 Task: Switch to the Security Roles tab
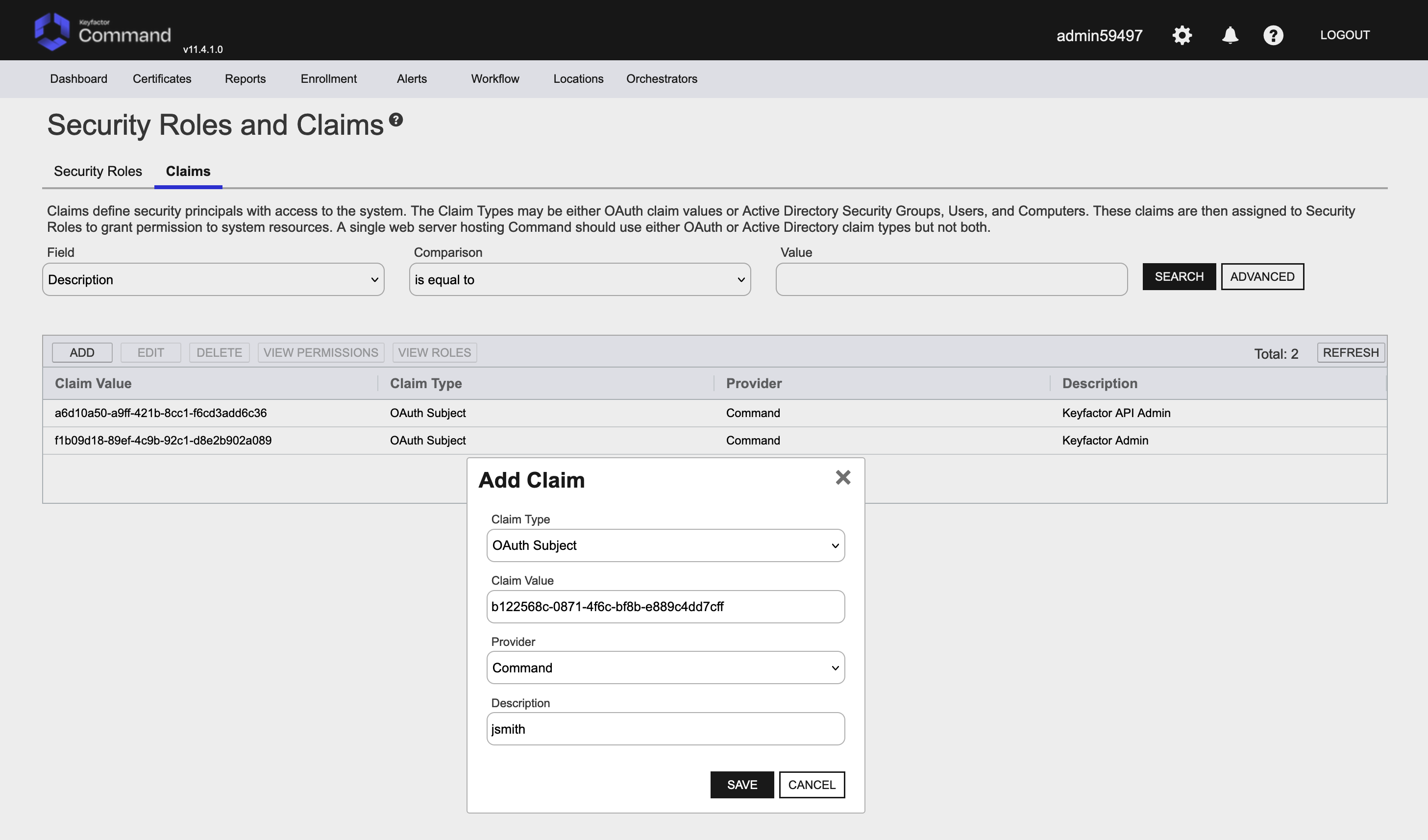coord(98,171)
